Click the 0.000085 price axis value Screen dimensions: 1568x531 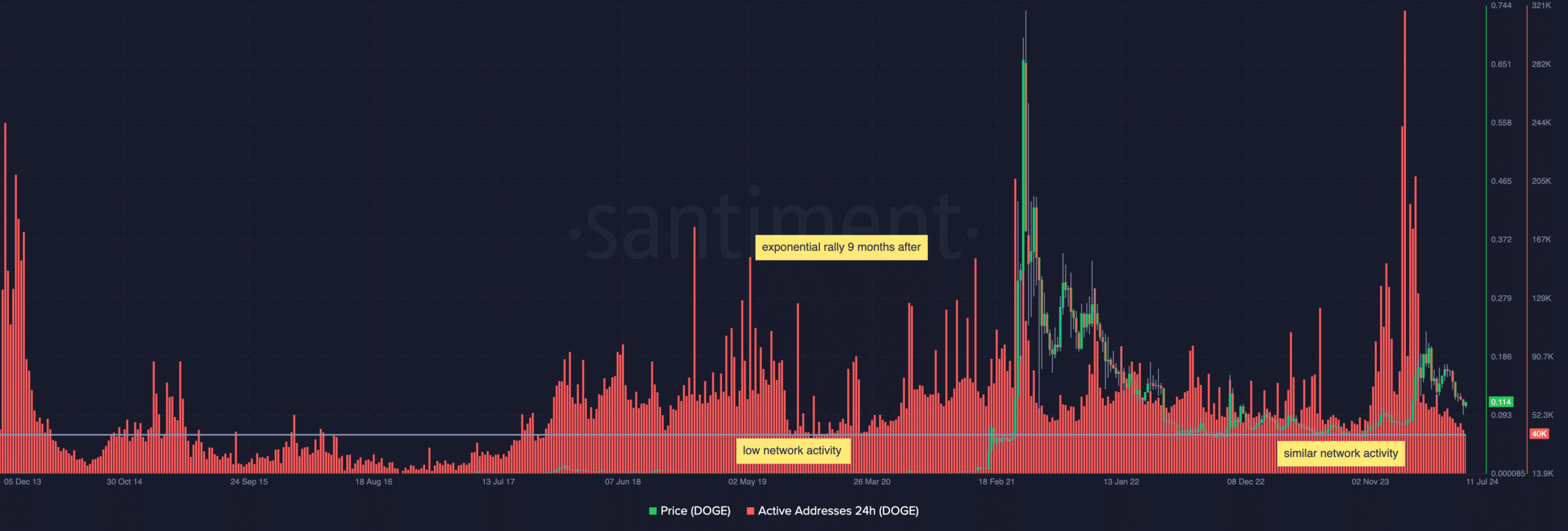tap(1508, 473)
